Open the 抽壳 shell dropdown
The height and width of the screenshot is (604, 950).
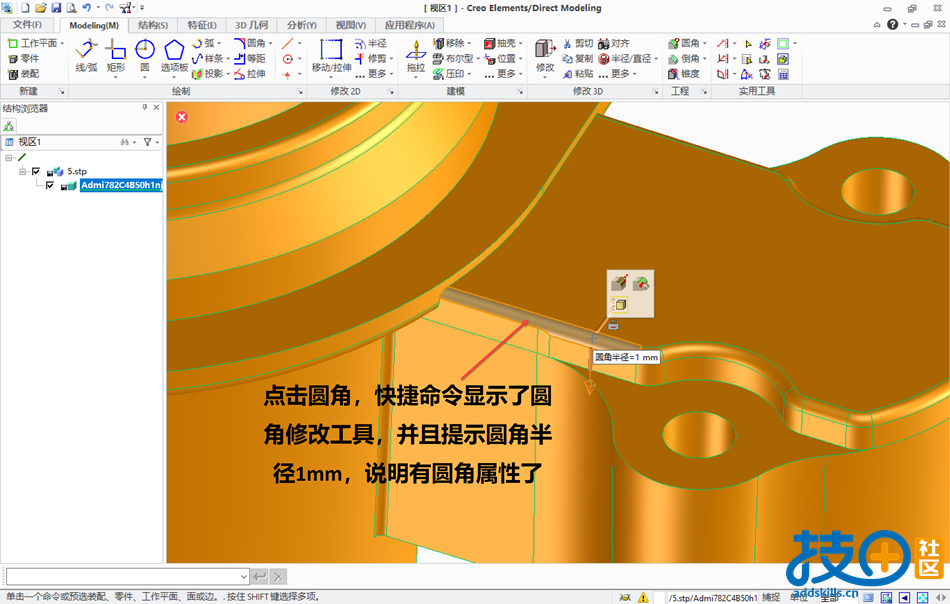coord(520,44)
